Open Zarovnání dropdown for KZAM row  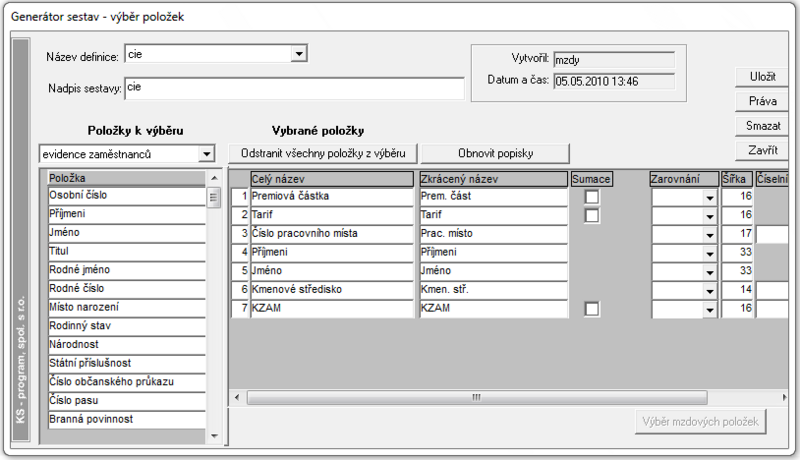pos(710,309)
